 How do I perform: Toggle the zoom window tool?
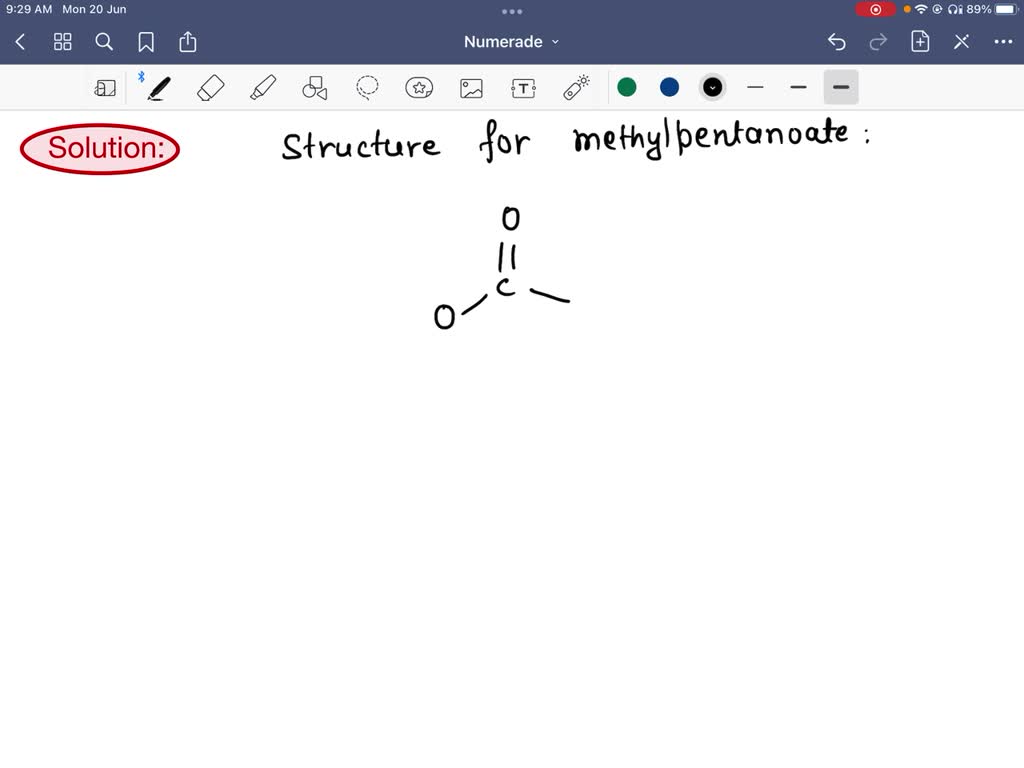(105, 88)
